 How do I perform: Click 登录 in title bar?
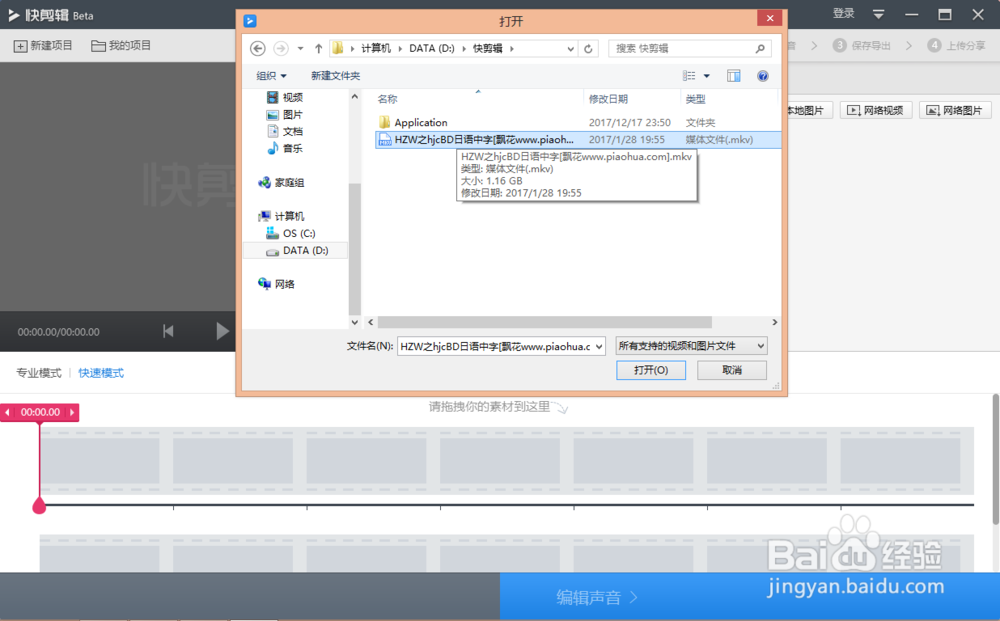pos(843,13)
